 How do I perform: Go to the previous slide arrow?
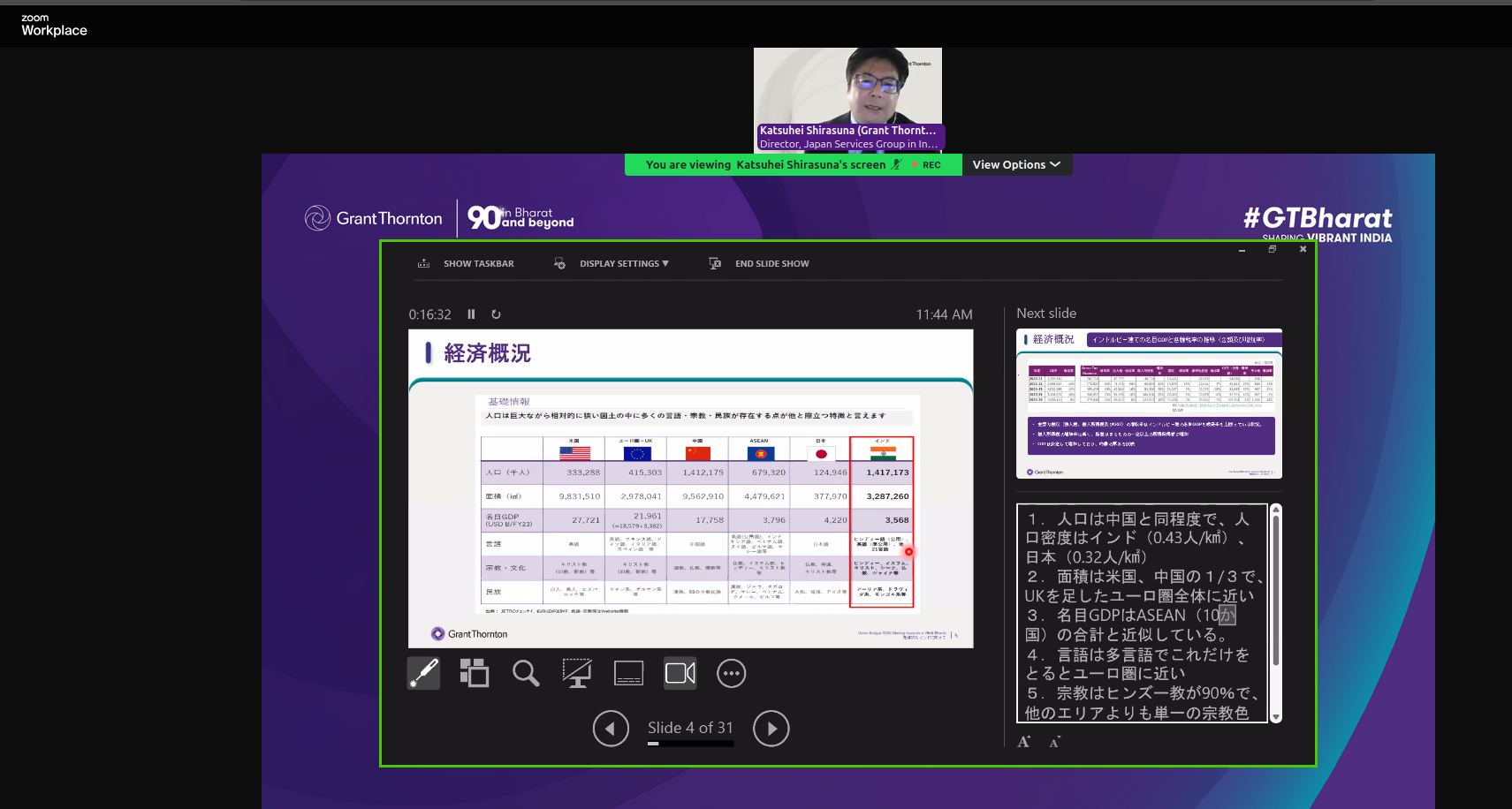click(611, 729)
